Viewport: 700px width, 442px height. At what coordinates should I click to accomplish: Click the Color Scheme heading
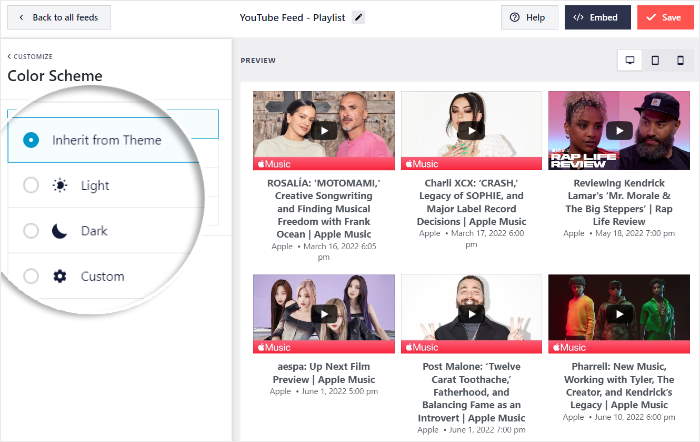(55, 75)
